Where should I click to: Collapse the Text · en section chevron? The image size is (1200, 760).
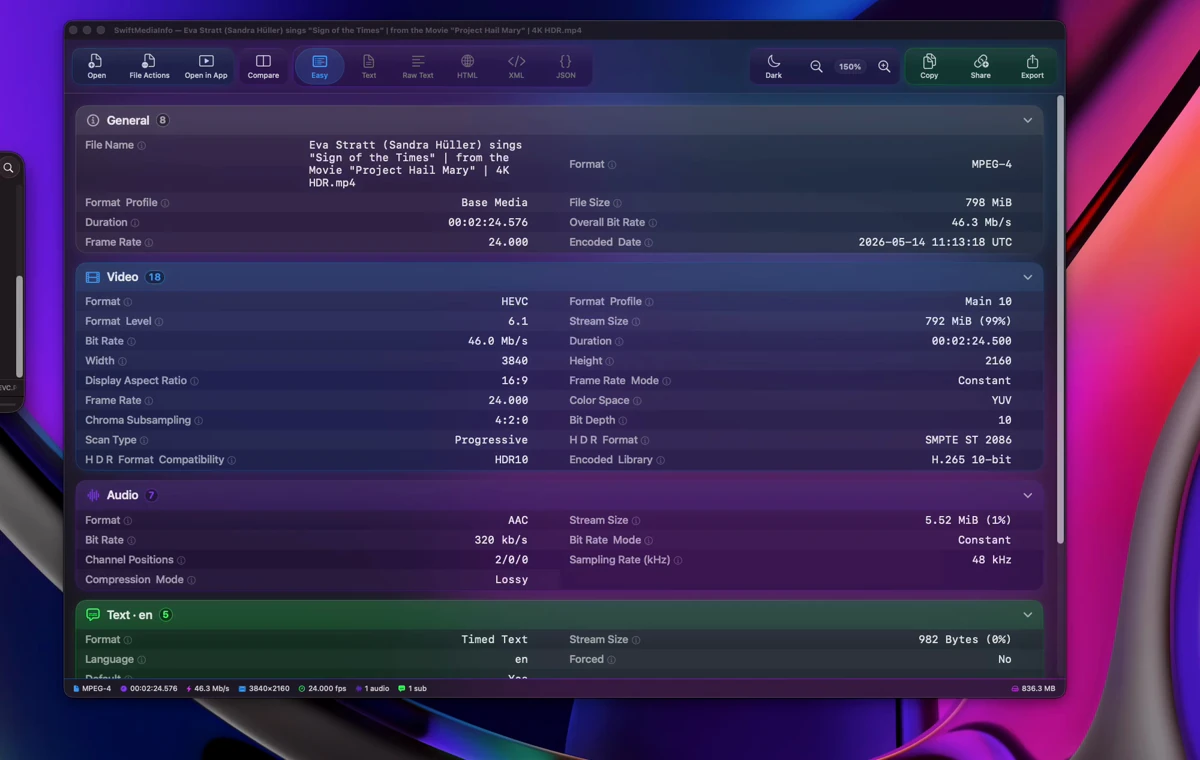(x=1027, y=615)
